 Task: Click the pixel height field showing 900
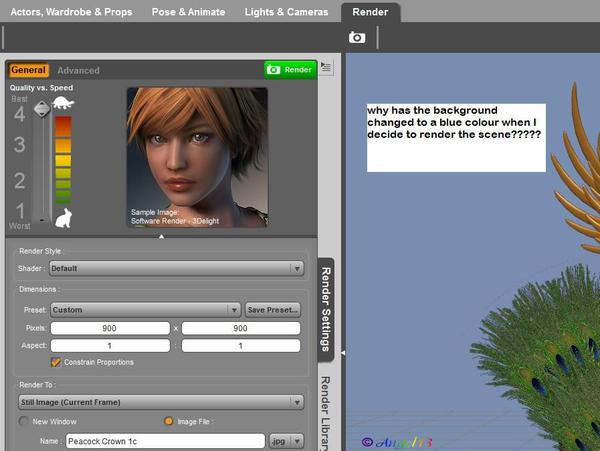[x=241, y=328]
